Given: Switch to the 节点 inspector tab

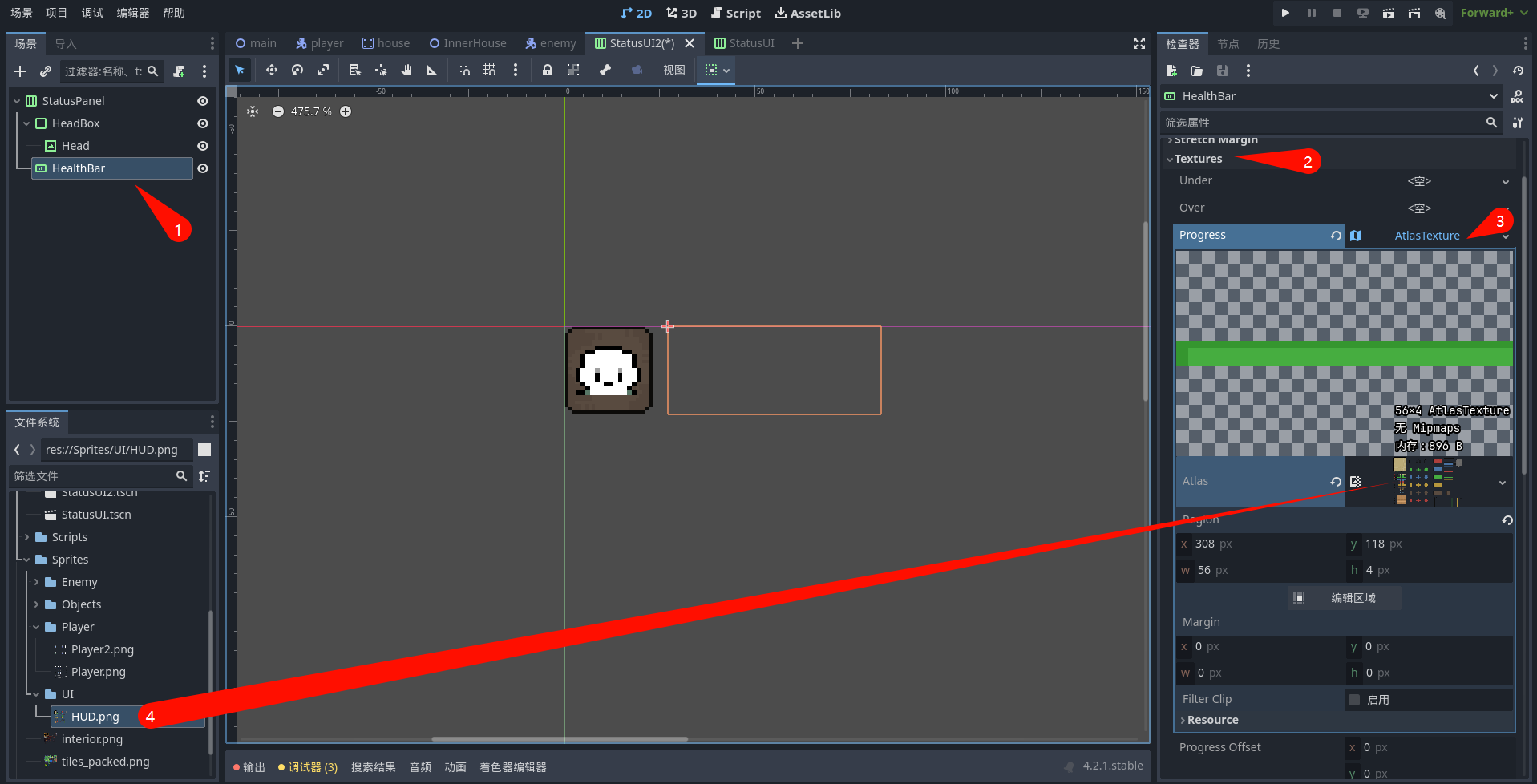Looking at the screenshot, I should [1228, 44].
